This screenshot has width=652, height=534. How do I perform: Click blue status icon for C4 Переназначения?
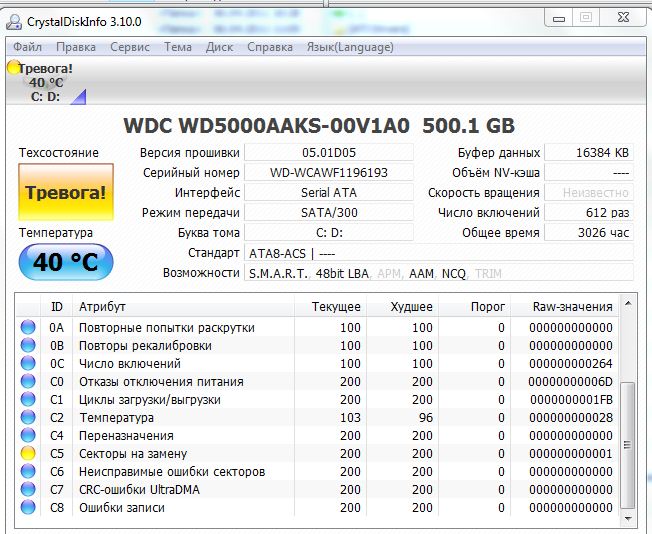point(28,435)
